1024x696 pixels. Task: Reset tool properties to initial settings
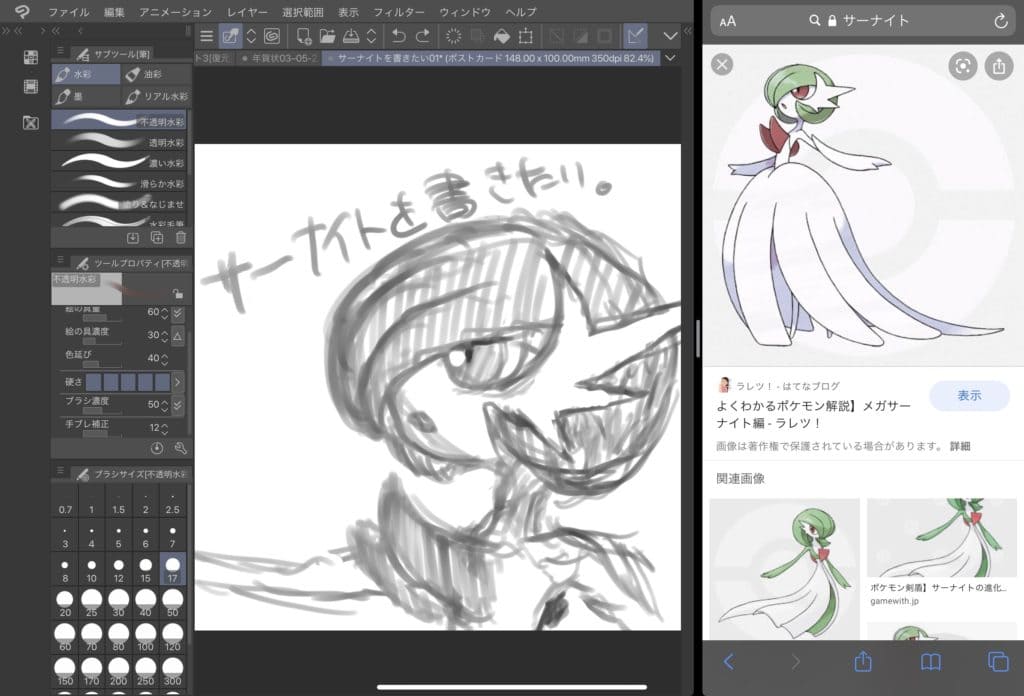pyautogui.click(x=157, y=449)
